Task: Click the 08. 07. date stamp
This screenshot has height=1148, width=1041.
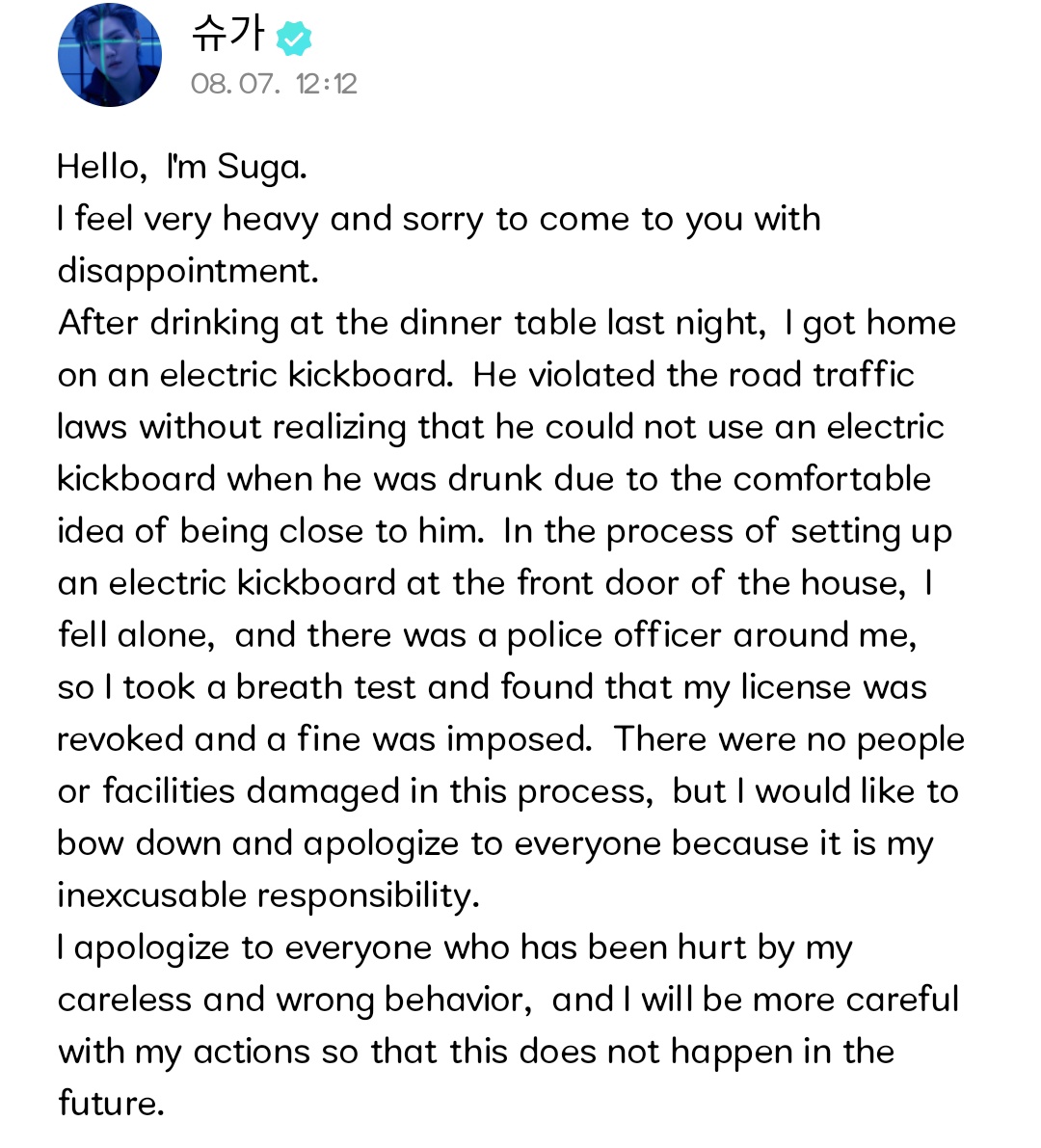Action: click(x=235, y=84)
